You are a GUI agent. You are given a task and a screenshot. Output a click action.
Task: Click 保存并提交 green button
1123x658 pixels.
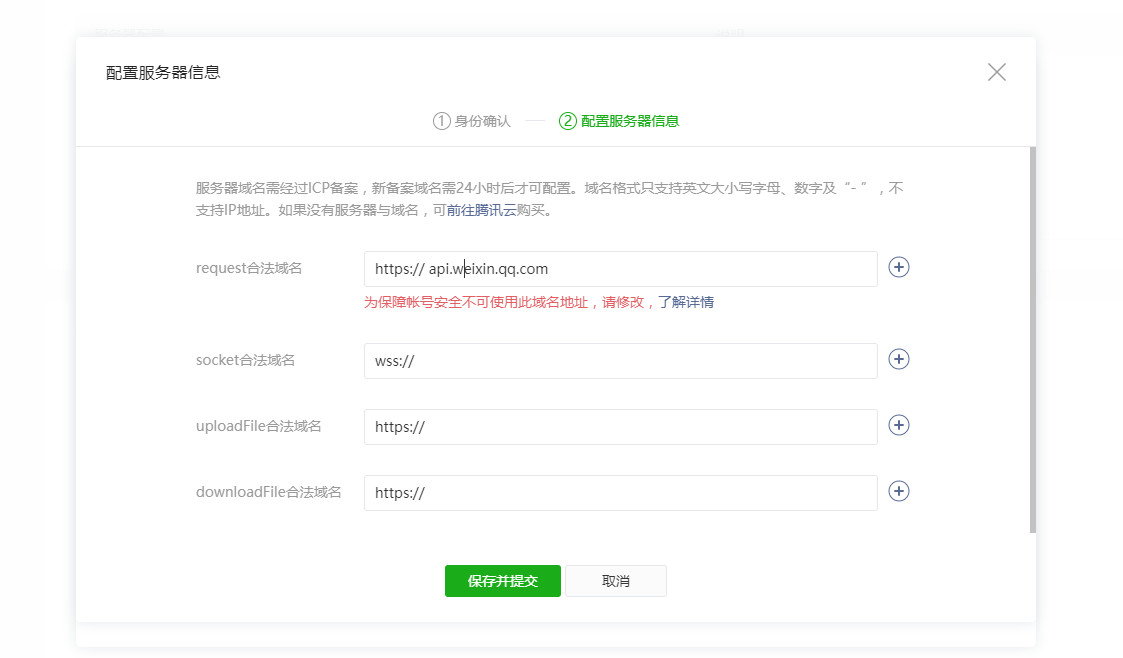pos(503,581)
